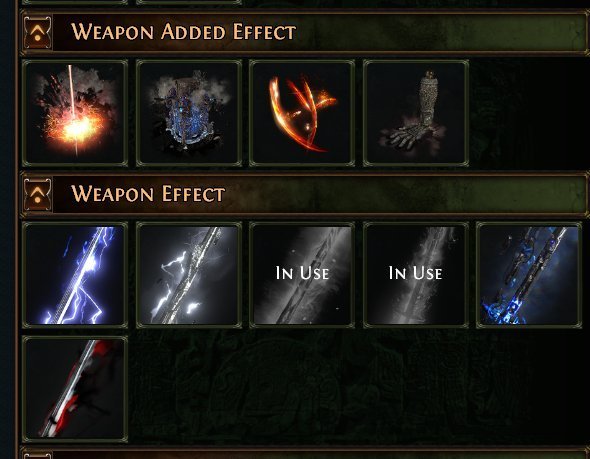
Task: Select the blue glowing twin-blade weapon effect
Action: tap(529, 275)
